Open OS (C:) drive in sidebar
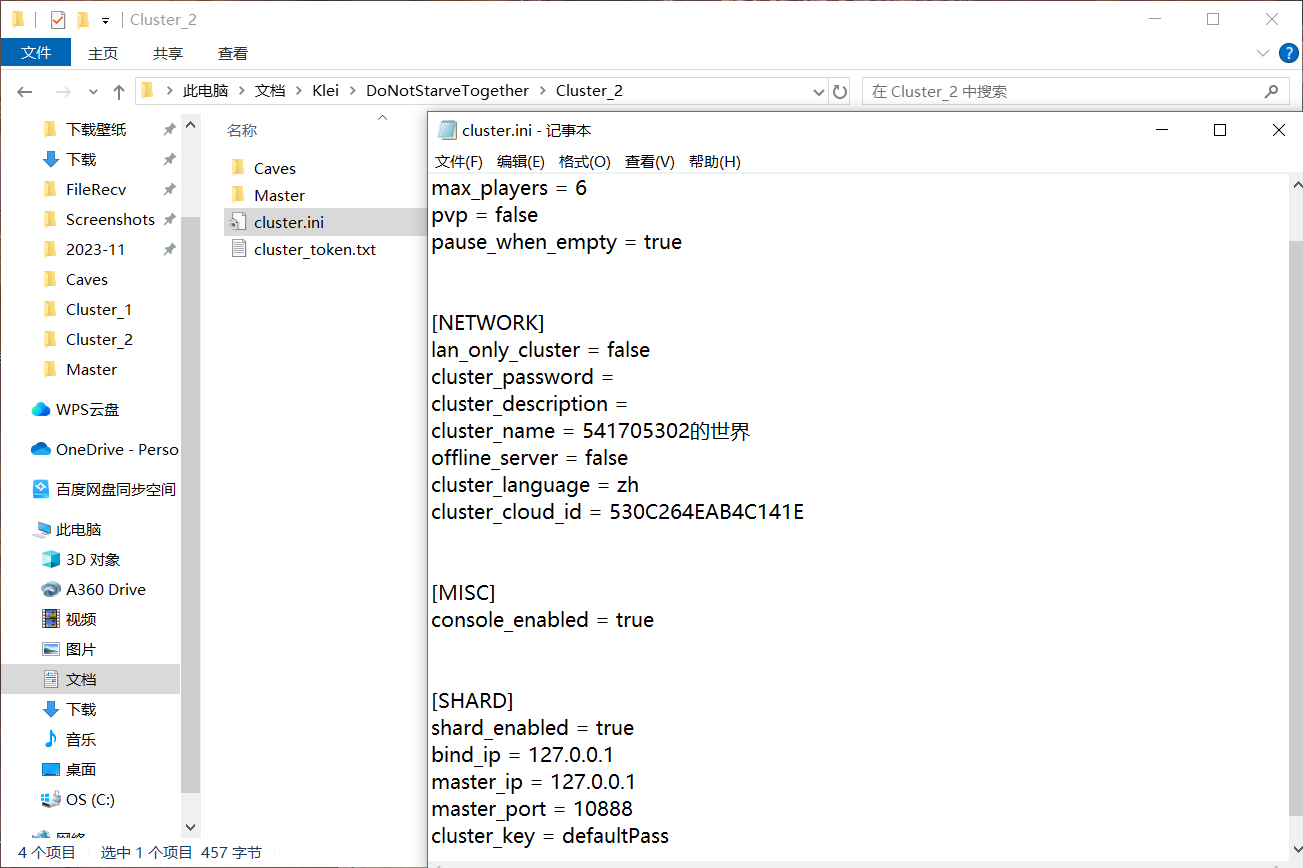The image size is (1303, 868). tap(90, 799)
